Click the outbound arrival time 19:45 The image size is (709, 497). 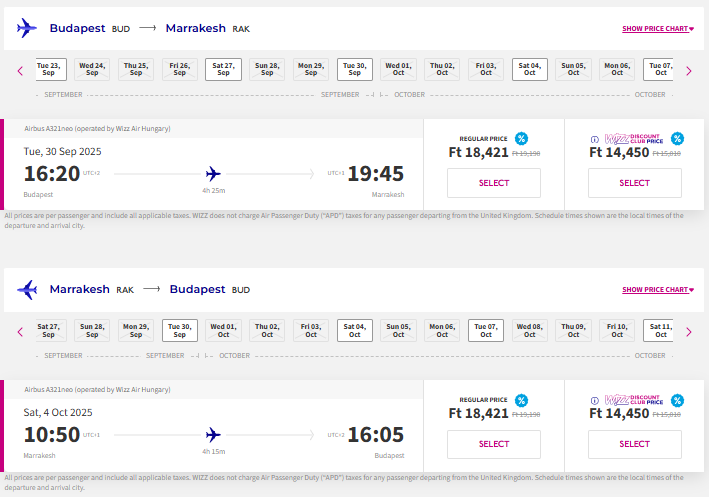[375, 174]
